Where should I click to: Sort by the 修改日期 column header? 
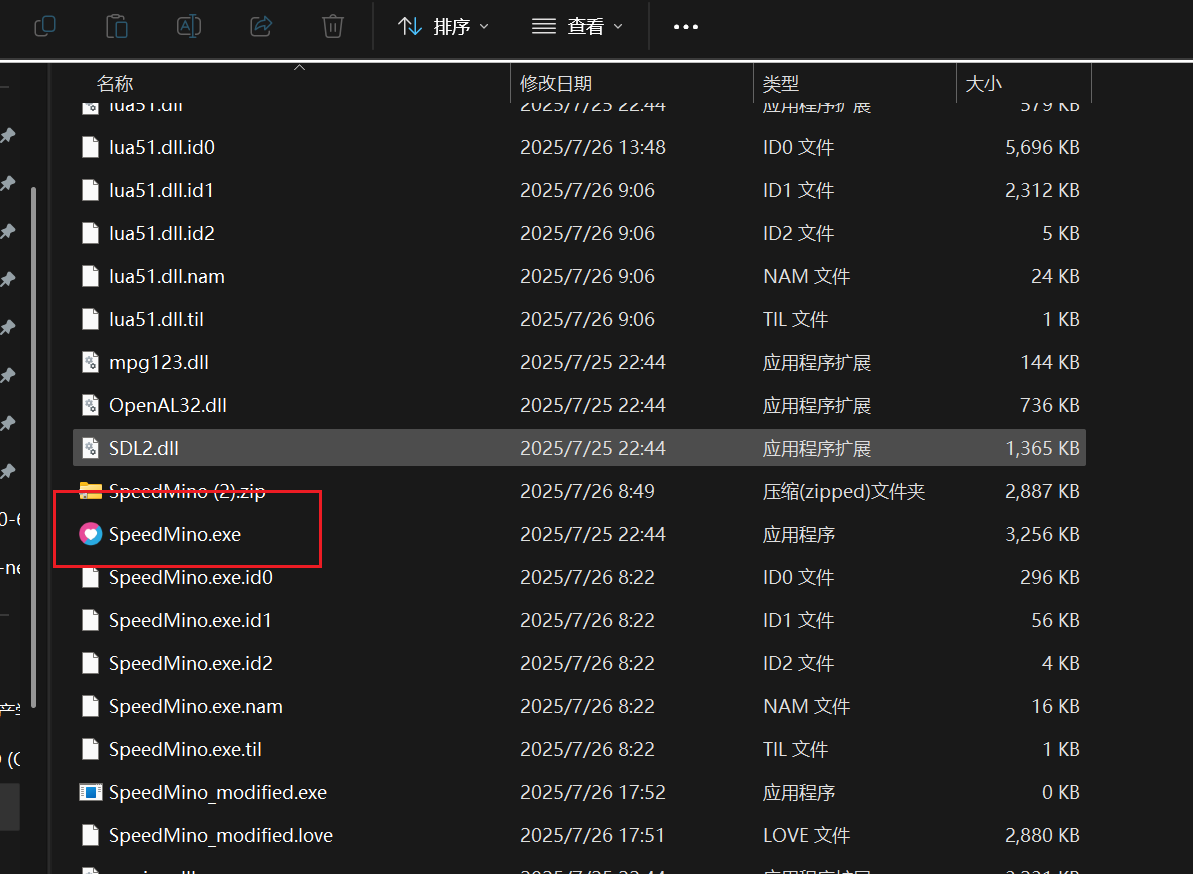[556, 84]
